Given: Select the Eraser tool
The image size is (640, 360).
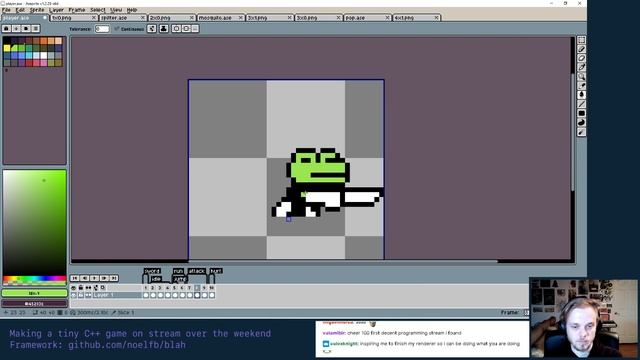Looking at the screenshot, I should 581,58.
